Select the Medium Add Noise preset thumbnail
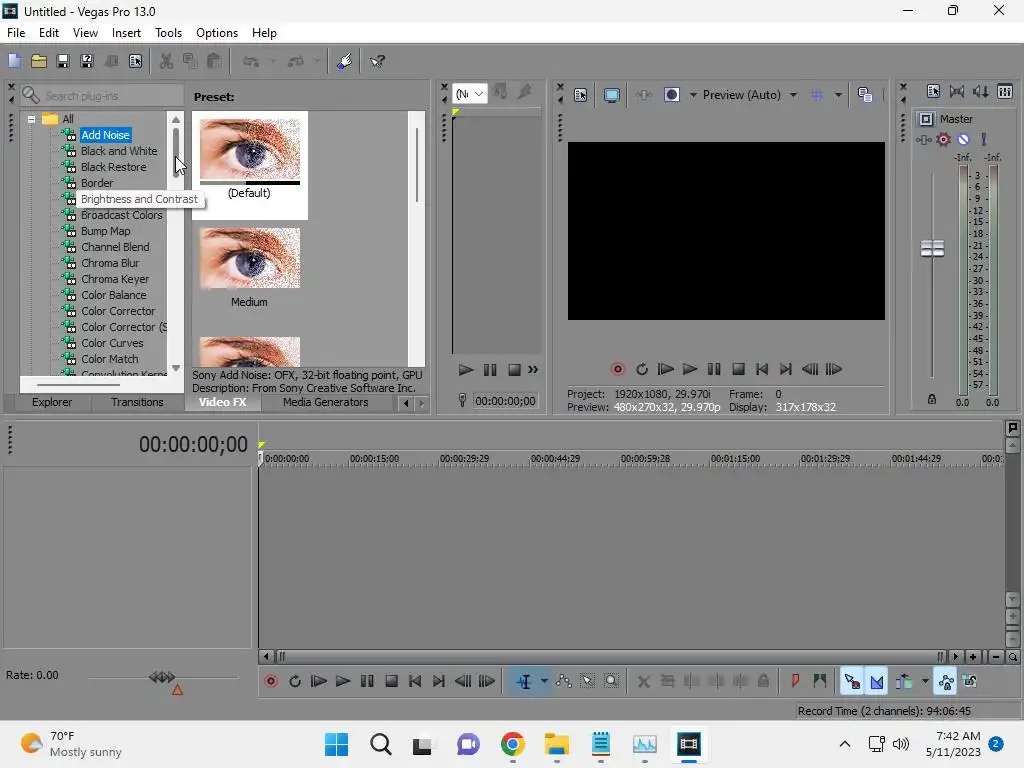1024x768 pixels. 249,258
